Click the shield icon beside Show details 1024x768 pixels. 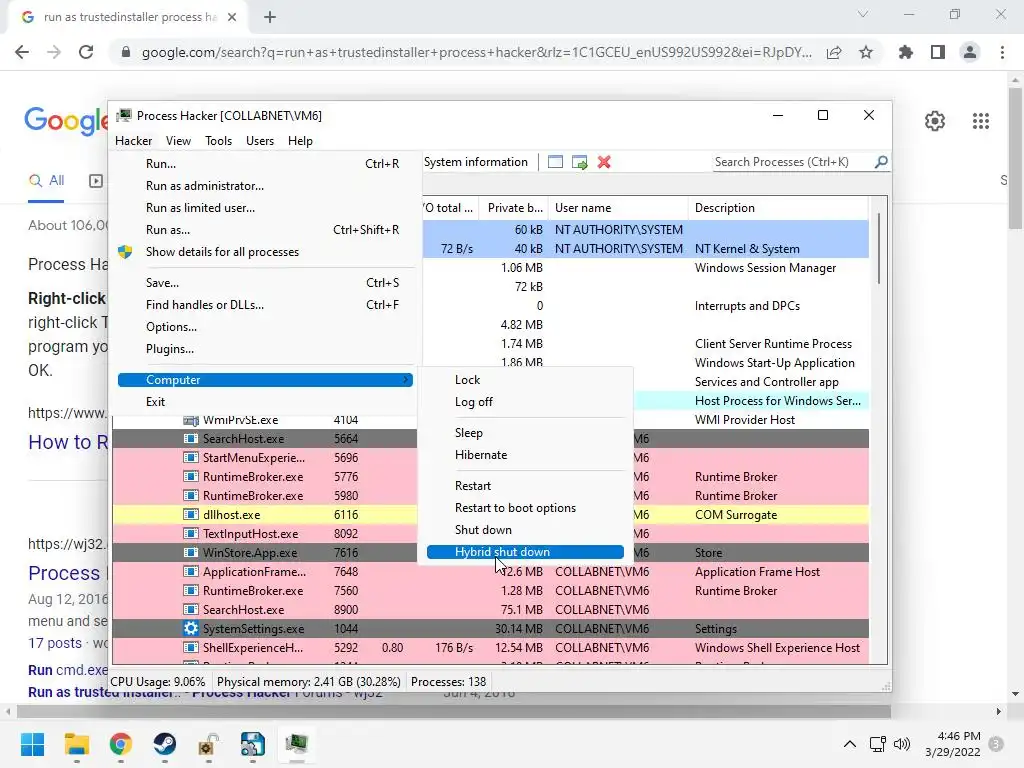click(x=125, y=252)
